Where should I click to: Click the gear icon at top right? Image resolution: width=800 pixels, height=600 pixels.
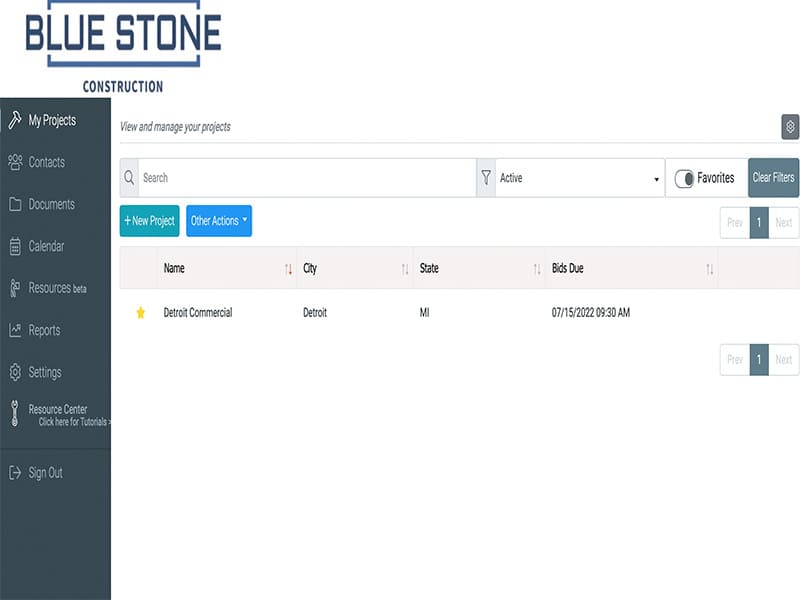tap(789, 127)
